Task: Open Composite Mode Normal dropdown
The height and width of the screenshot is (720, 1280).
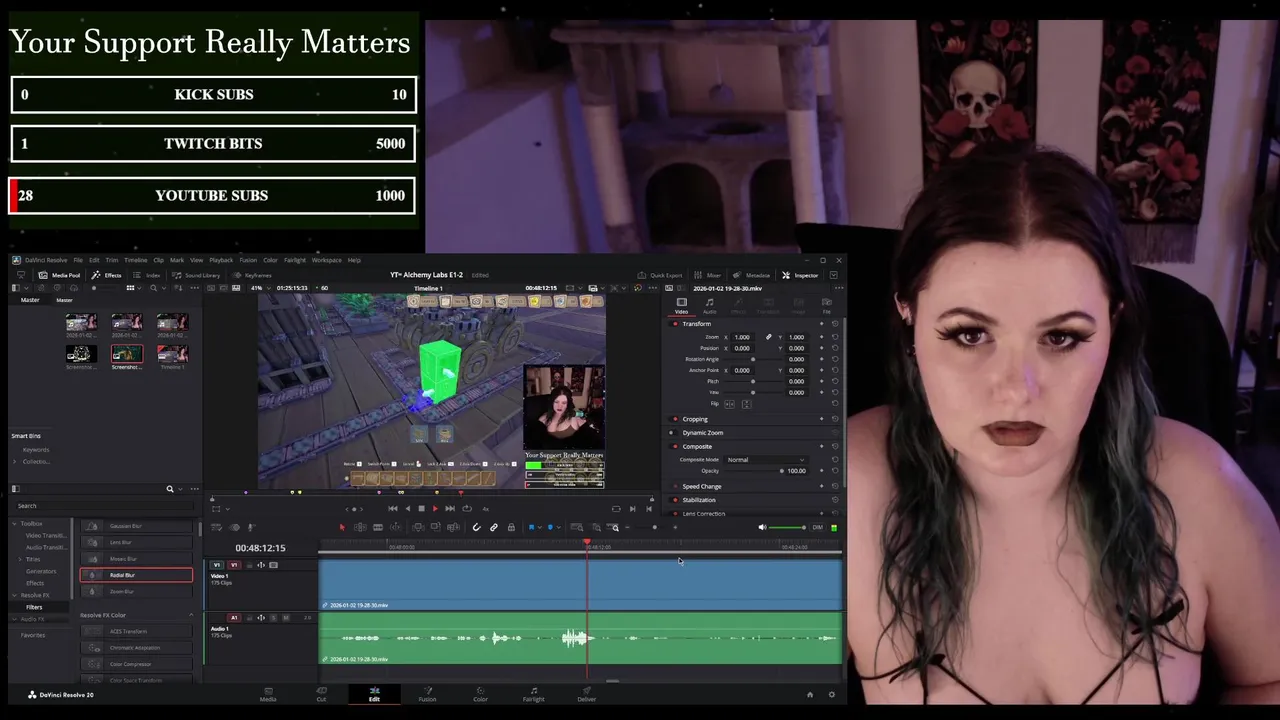Action: 766,460
